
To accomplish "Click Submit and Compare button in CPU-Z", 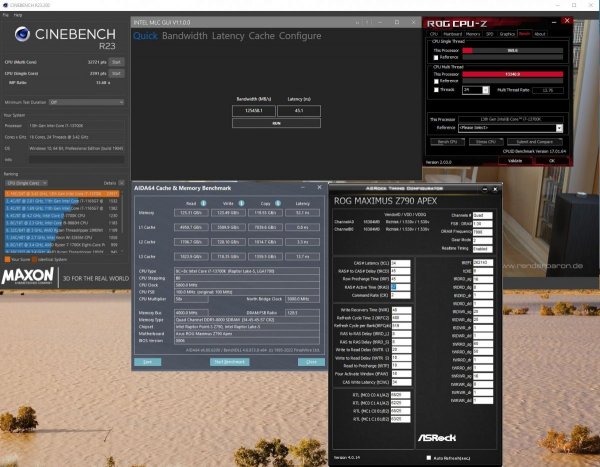I will [535, 142].
